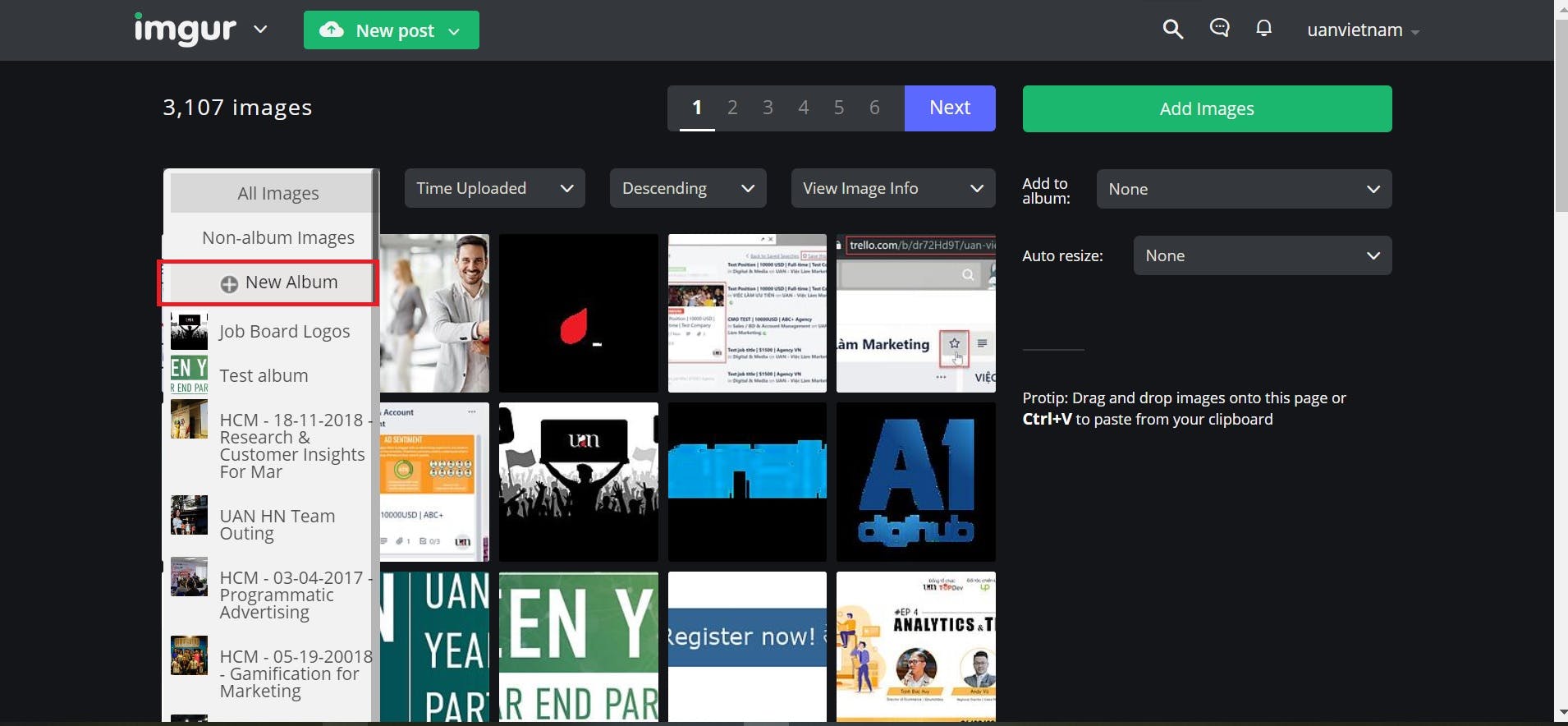Image resolution: width=1568 pixels, height=726 pixels.
Task: Click the 3,107 images count text
Action: pyautogui.click(x=237, y=108)
